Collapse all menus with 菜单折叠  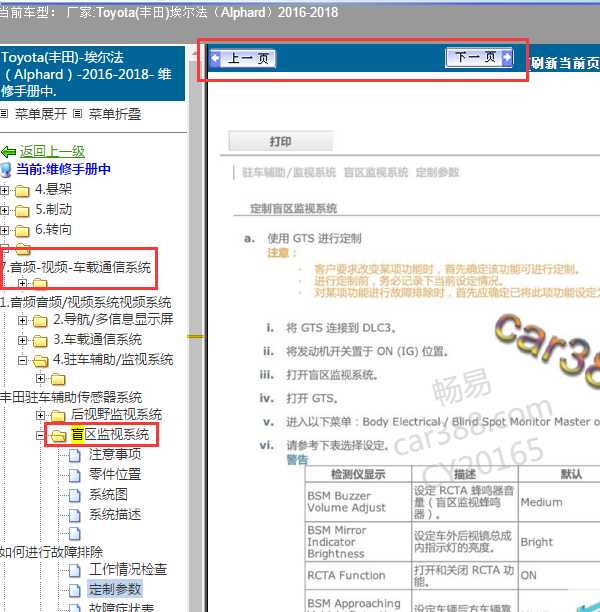tap(115, 114)
